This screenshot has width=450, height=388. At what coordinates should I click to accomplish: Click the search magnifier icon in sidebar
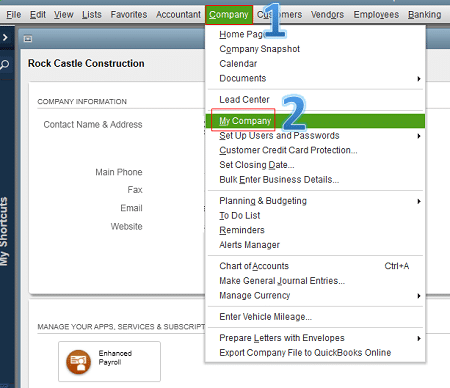tap(4, 64)
